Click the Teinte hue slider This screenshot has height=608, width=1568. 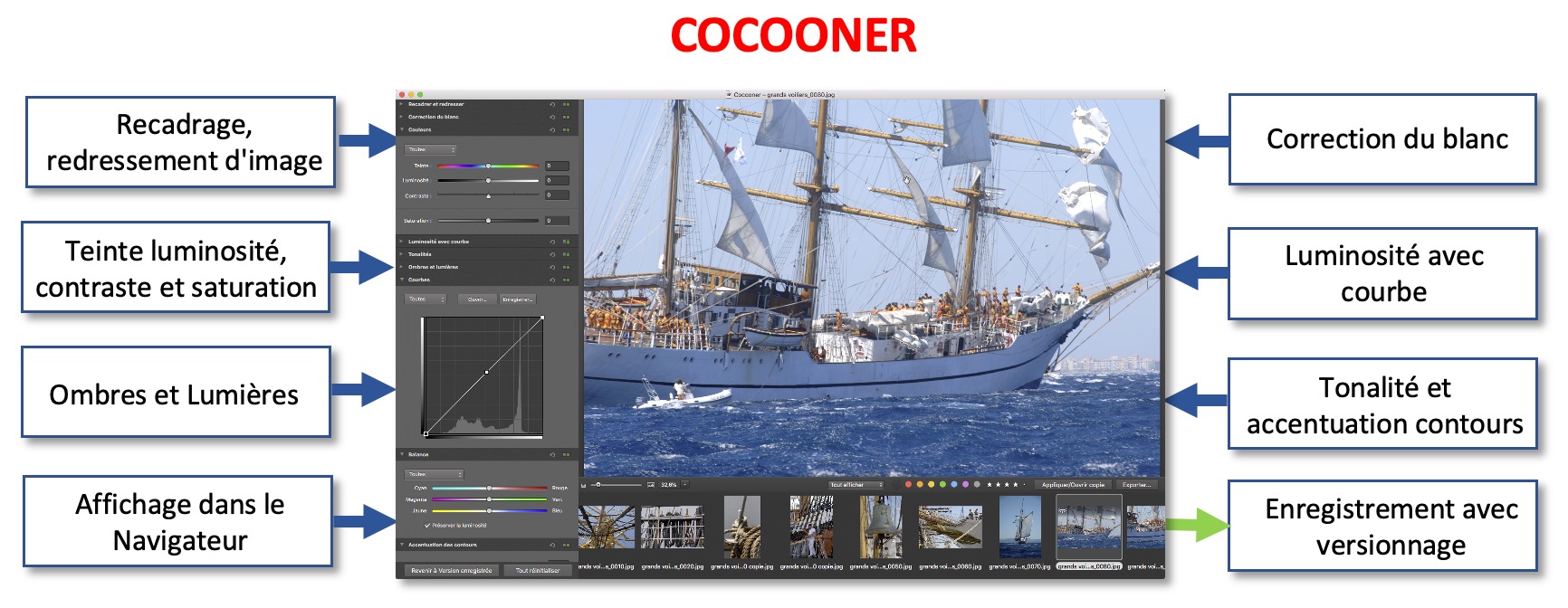[x=488, y=166]
